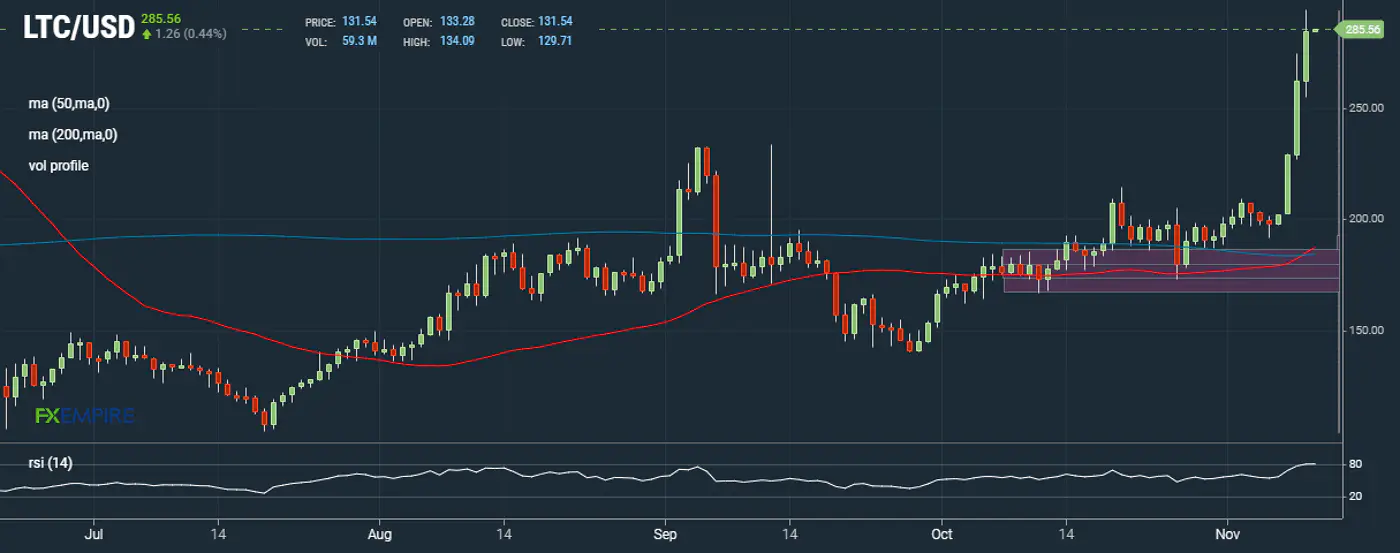This screenshot has width=1400, height=553.
Task: Click the PRICE 131.54 readout
Action: pos(341,21)
